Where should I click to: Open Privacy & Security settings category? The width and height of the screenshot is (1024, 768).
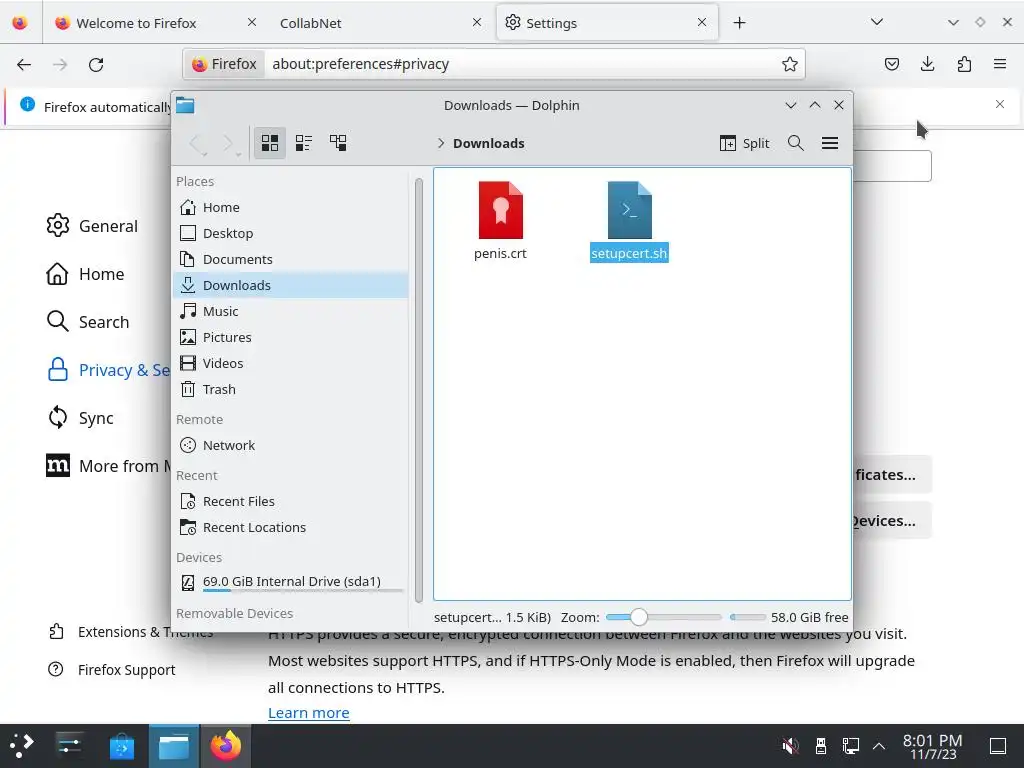pos(108,370)
